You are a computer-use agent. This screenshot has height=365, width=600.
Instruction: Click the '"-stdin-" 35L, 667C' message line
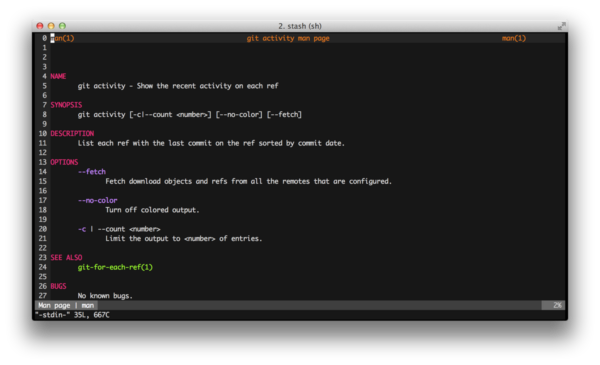[72, 315]
